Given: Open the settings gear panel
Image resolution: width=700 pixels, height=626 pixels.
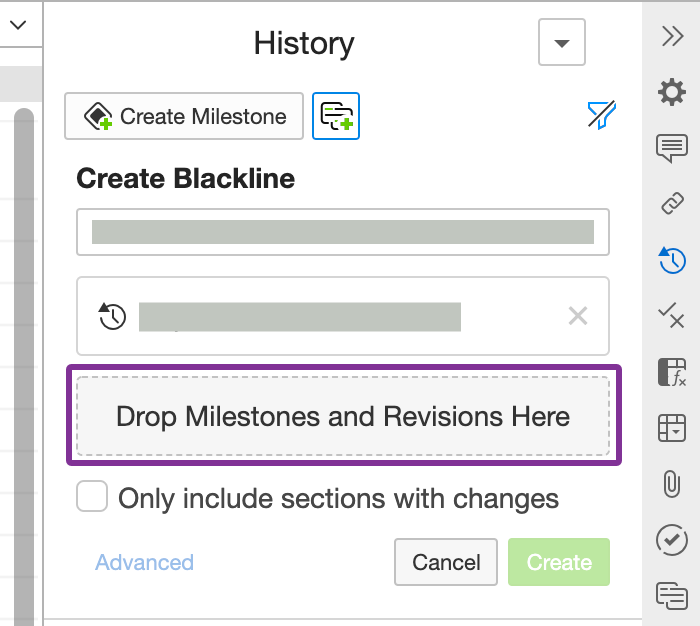Looking at the screenshot, I should tap(672, 92).
